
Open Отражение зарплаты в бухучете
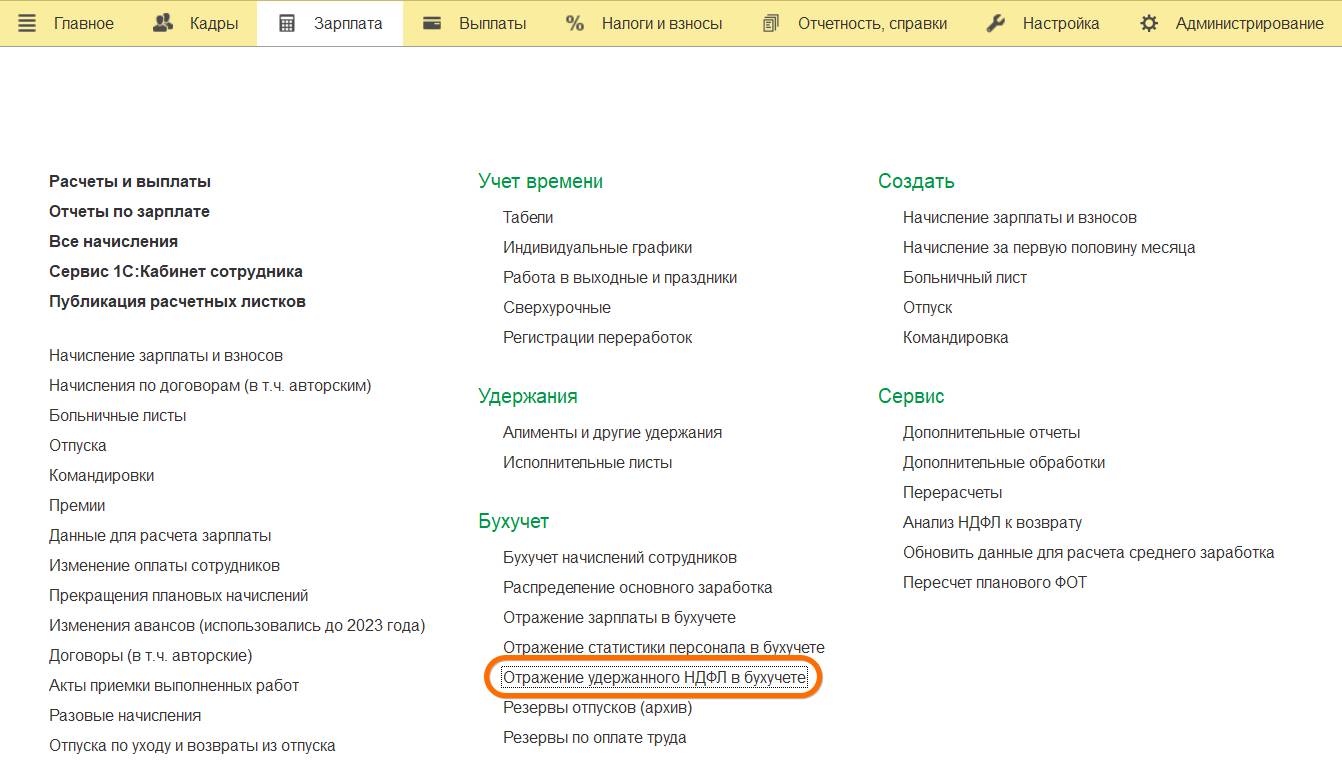[619, 618]
